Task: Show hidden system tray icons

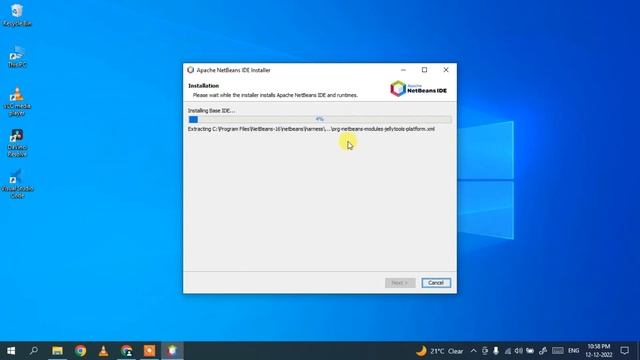Action: click(473, 351)
